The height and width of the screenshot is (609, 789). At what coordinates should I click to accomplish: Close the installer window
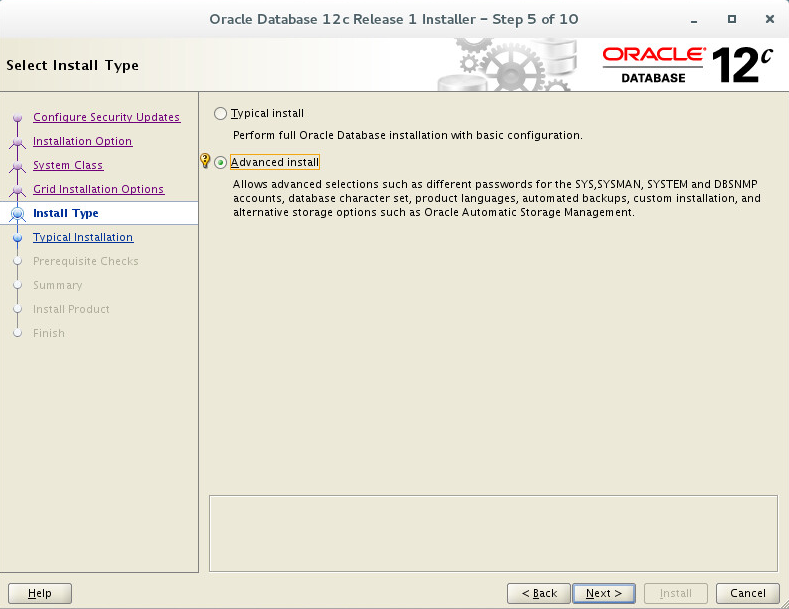(769, 19)
